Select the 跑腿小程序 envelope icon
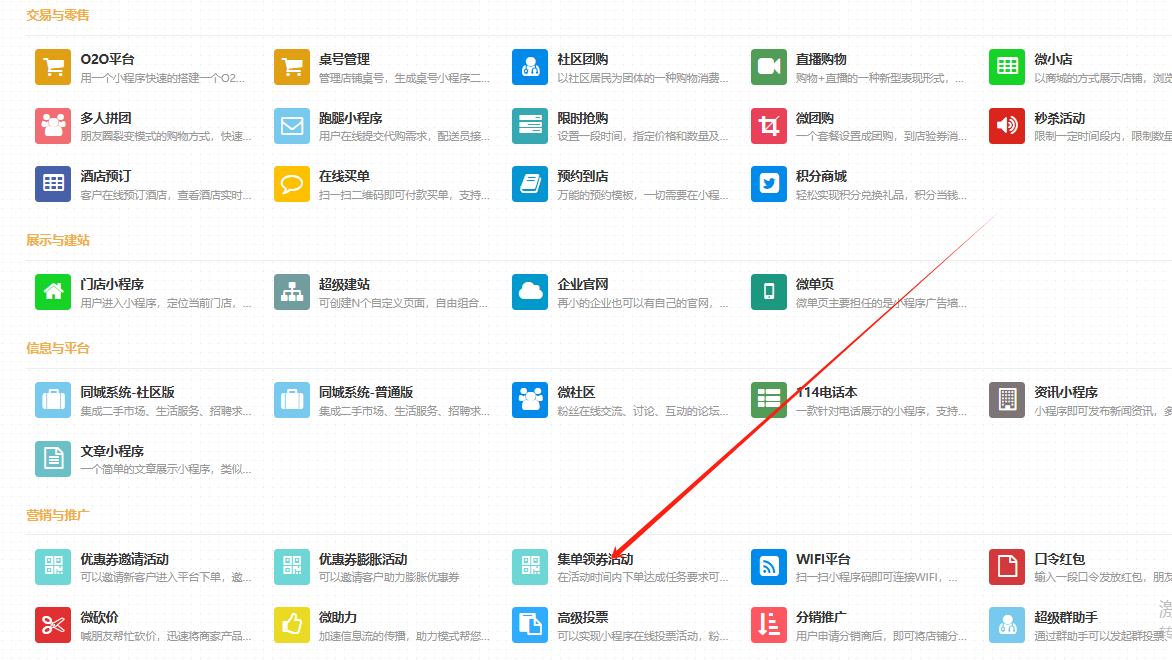The height and width of the screenshot is (660, 1172). pos(292,126)
